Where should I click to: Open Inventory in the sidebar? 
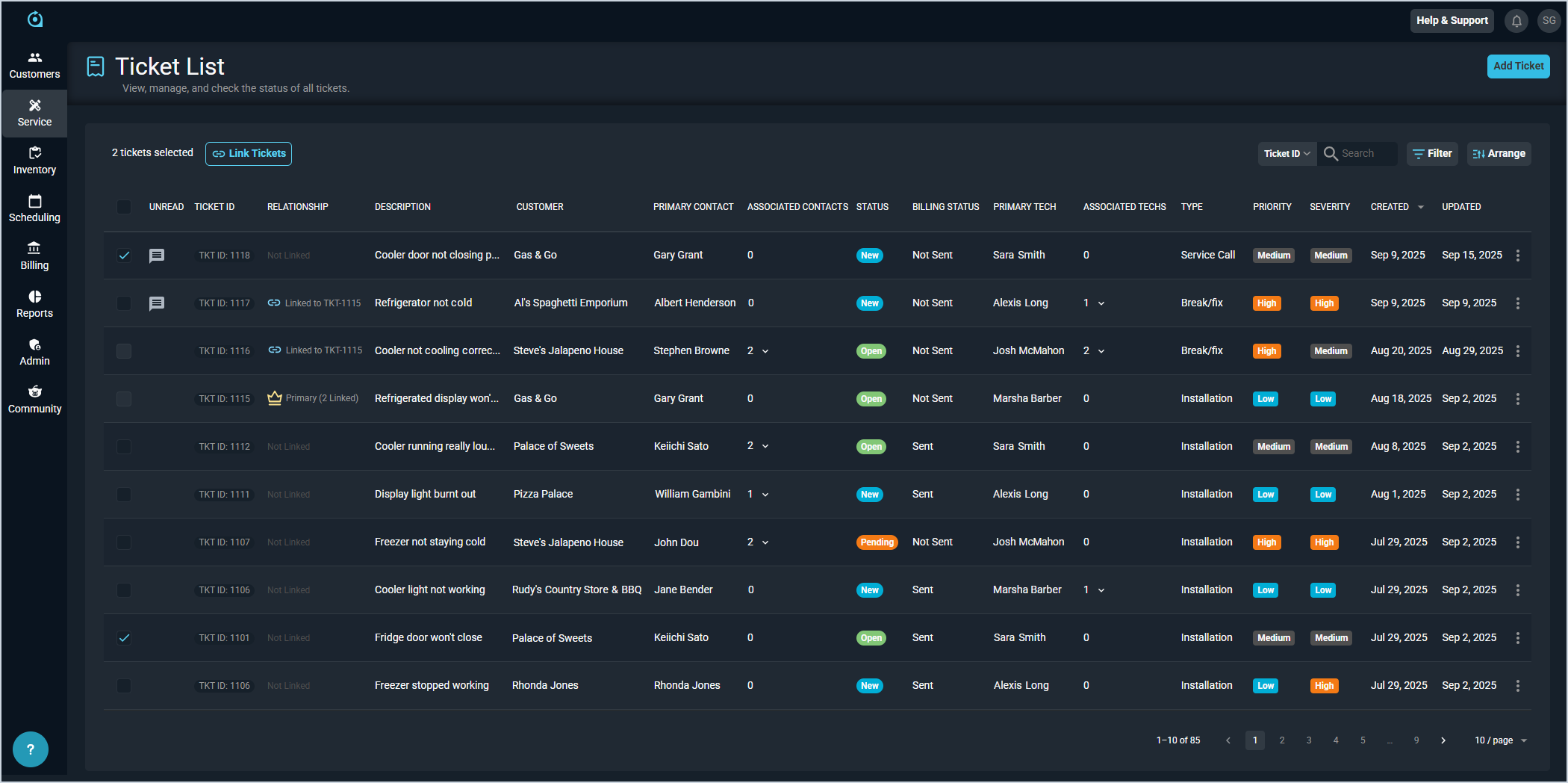pos(34,161)
